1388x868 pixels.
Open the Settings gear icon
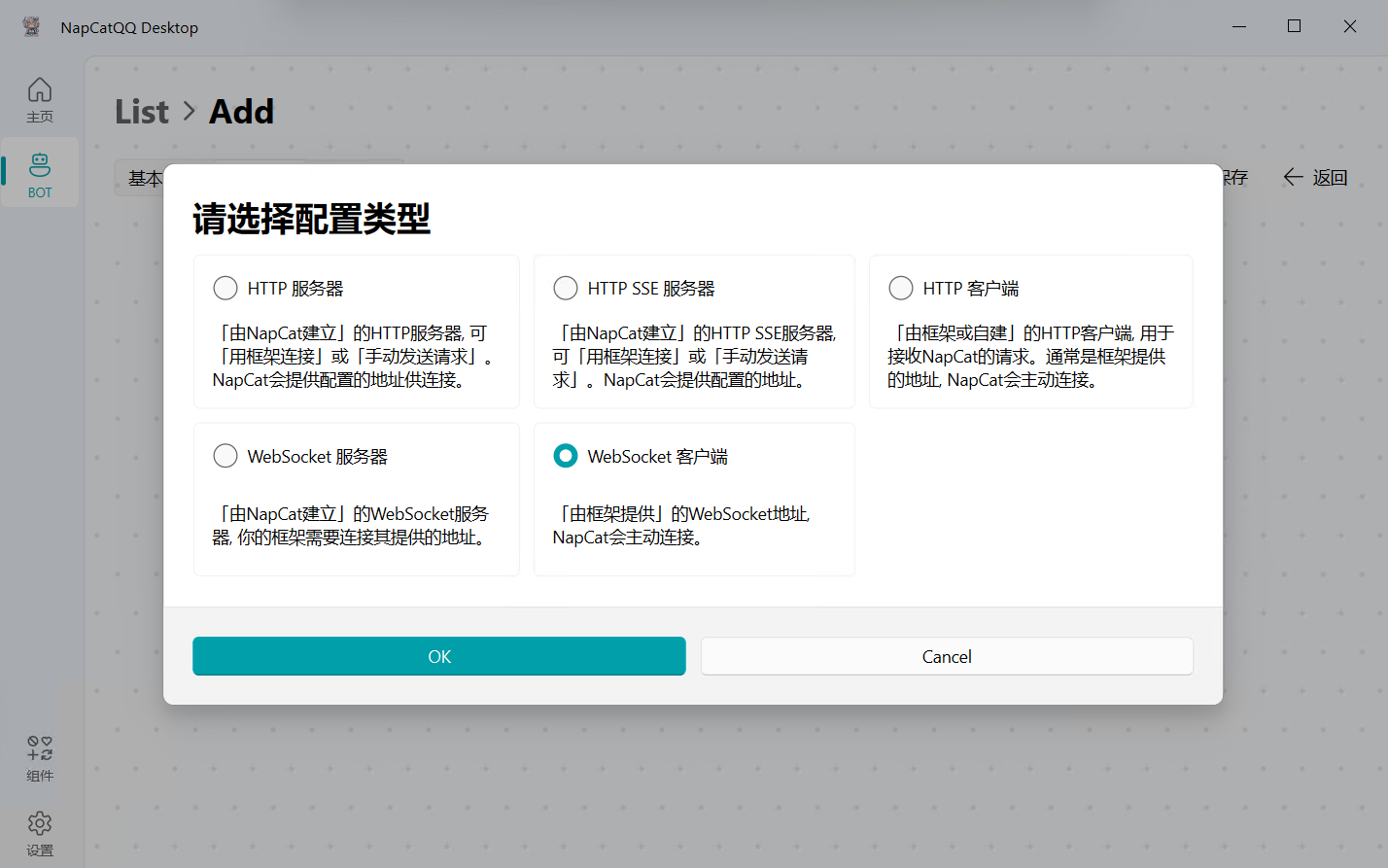pyautogui.click(x=40, y=823)
